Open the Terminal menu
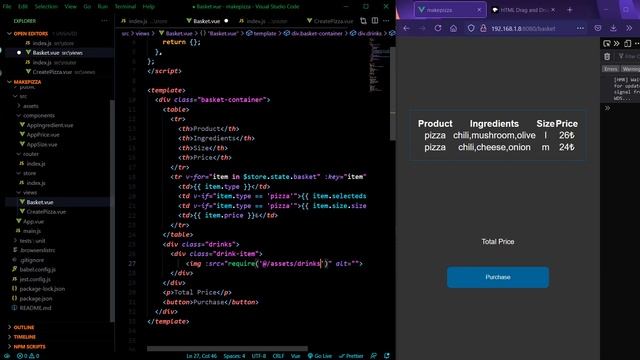 click(x=125, y=7)
